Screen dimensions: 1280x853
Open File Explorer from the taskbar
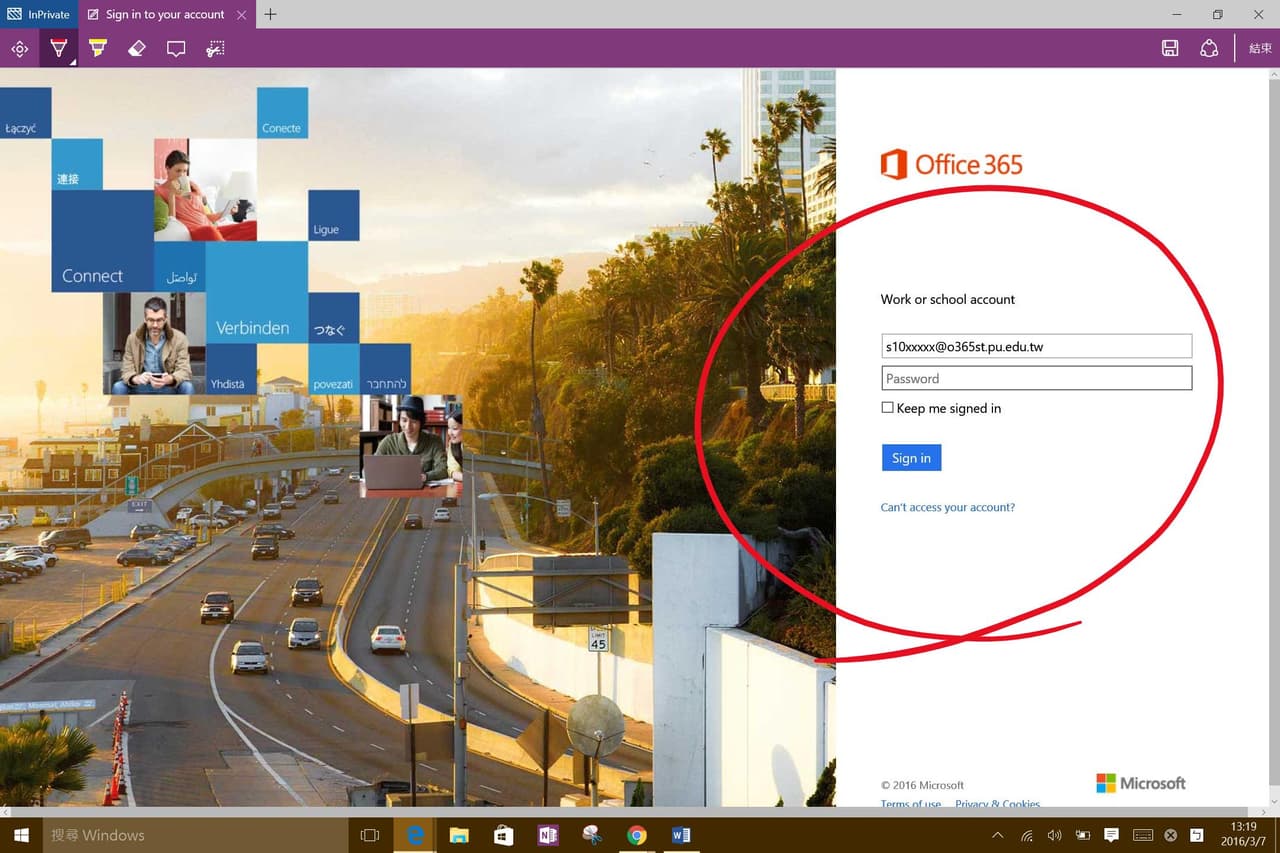(x=459, y=835)
